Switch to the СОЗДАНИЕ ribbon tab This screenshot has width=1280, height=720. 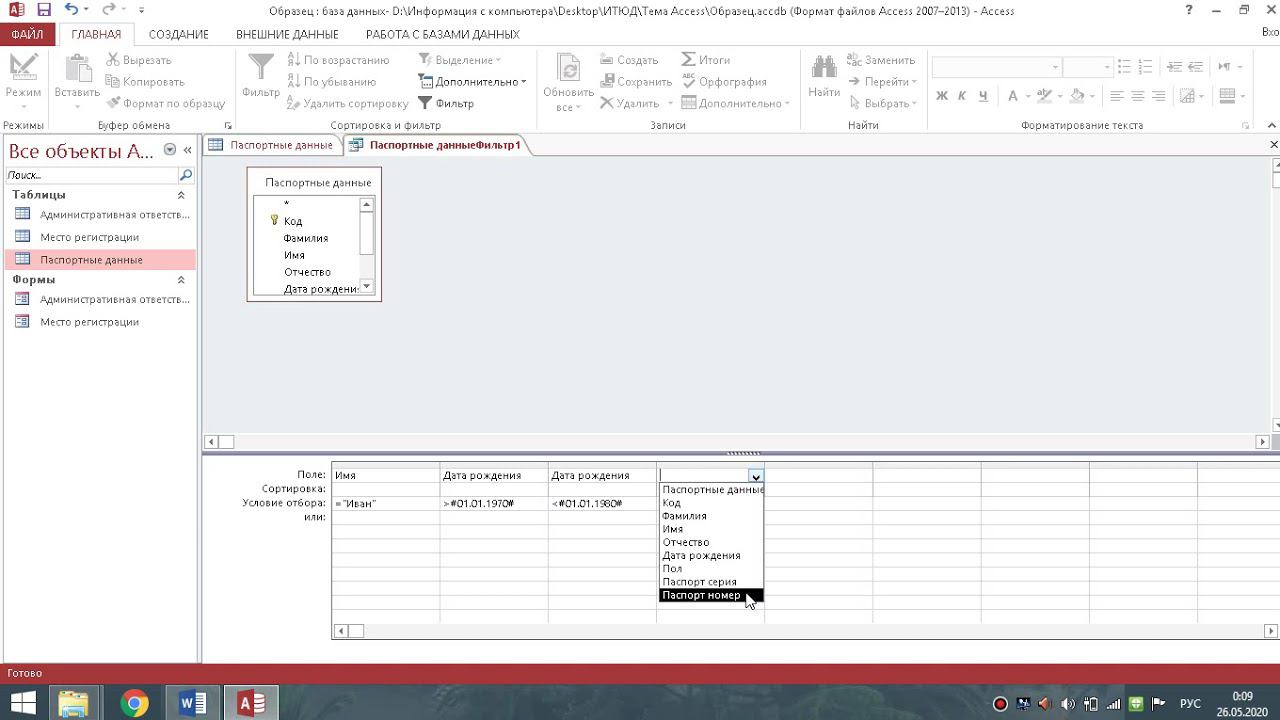click(x=179, y=34)
